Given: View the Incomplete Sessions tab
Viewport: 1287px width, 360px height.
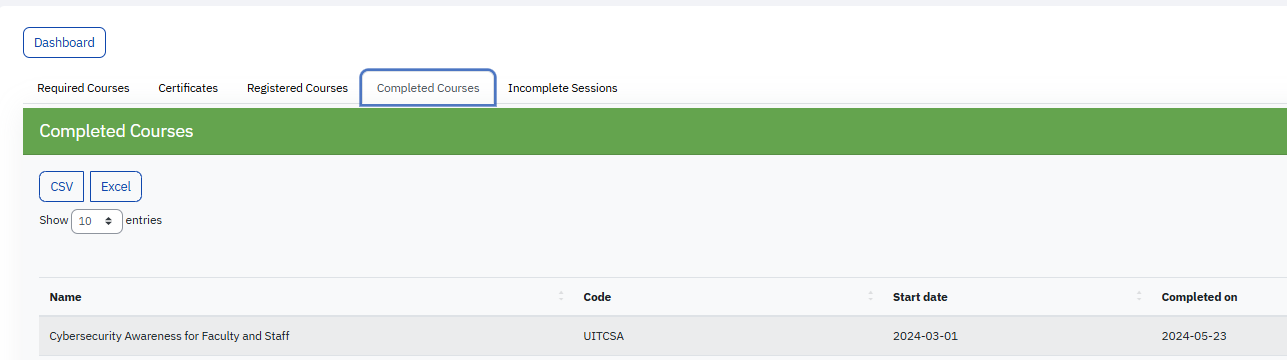Looking at the screenshot, I should [562, 88].
